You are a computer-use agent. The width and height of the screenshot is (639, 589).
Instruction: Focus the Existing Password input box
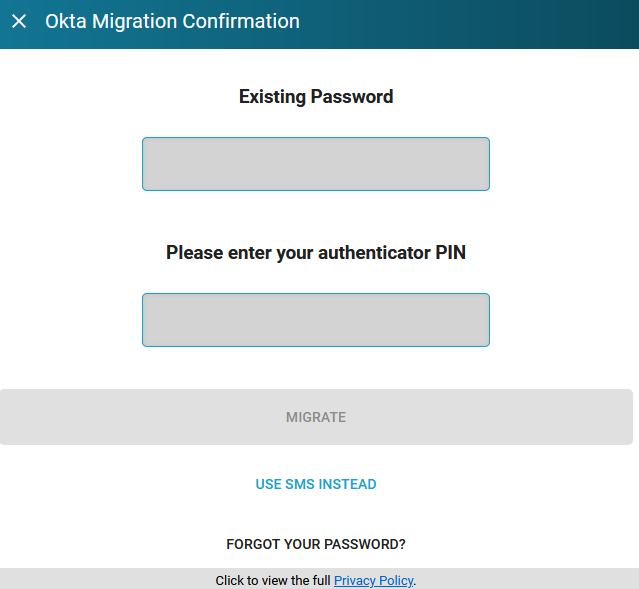tap(316, 164)
